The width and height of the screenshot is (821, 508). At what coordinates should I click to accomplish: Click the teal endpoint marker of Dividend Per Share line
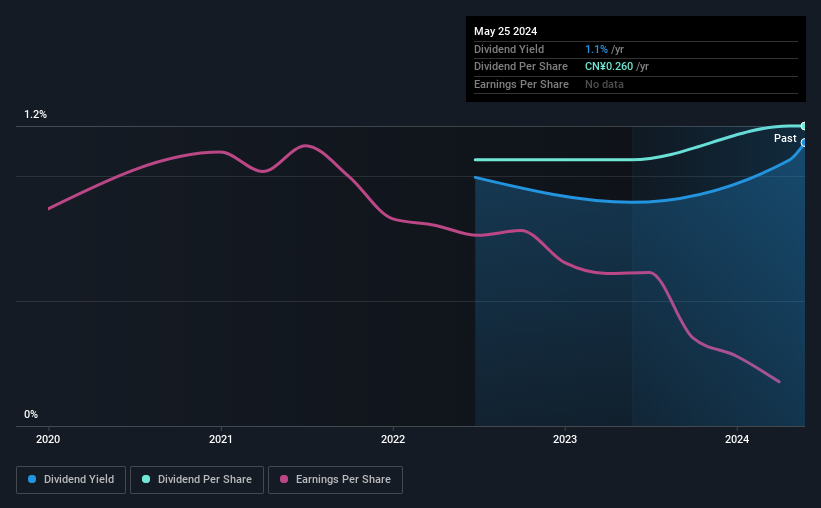[x=803, y=126]
